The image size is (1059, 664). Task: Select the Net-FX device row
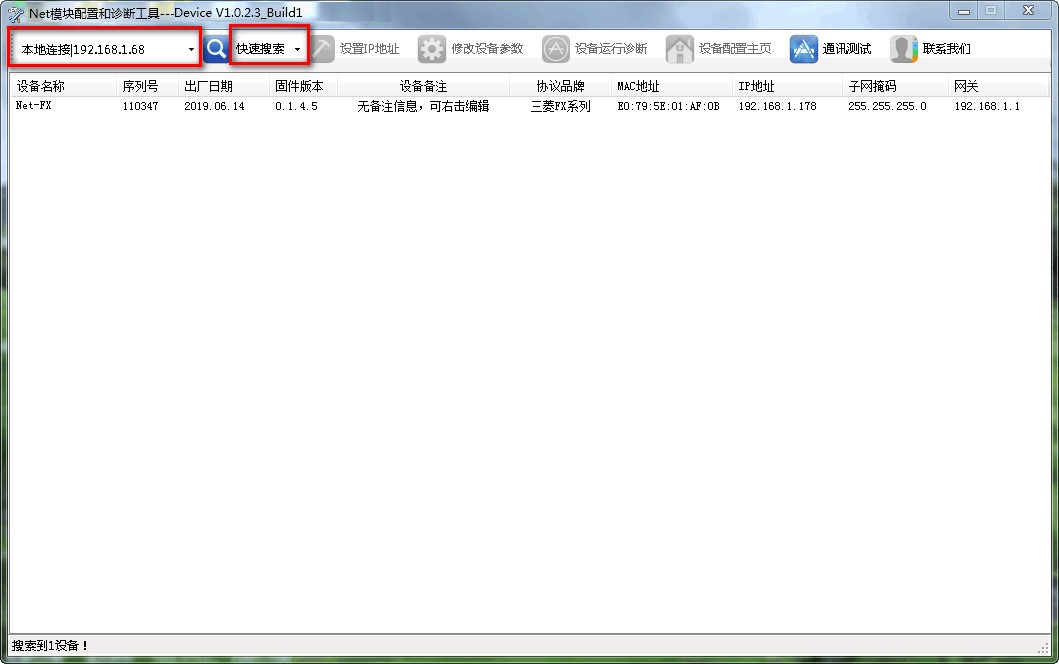coord(529,106)
